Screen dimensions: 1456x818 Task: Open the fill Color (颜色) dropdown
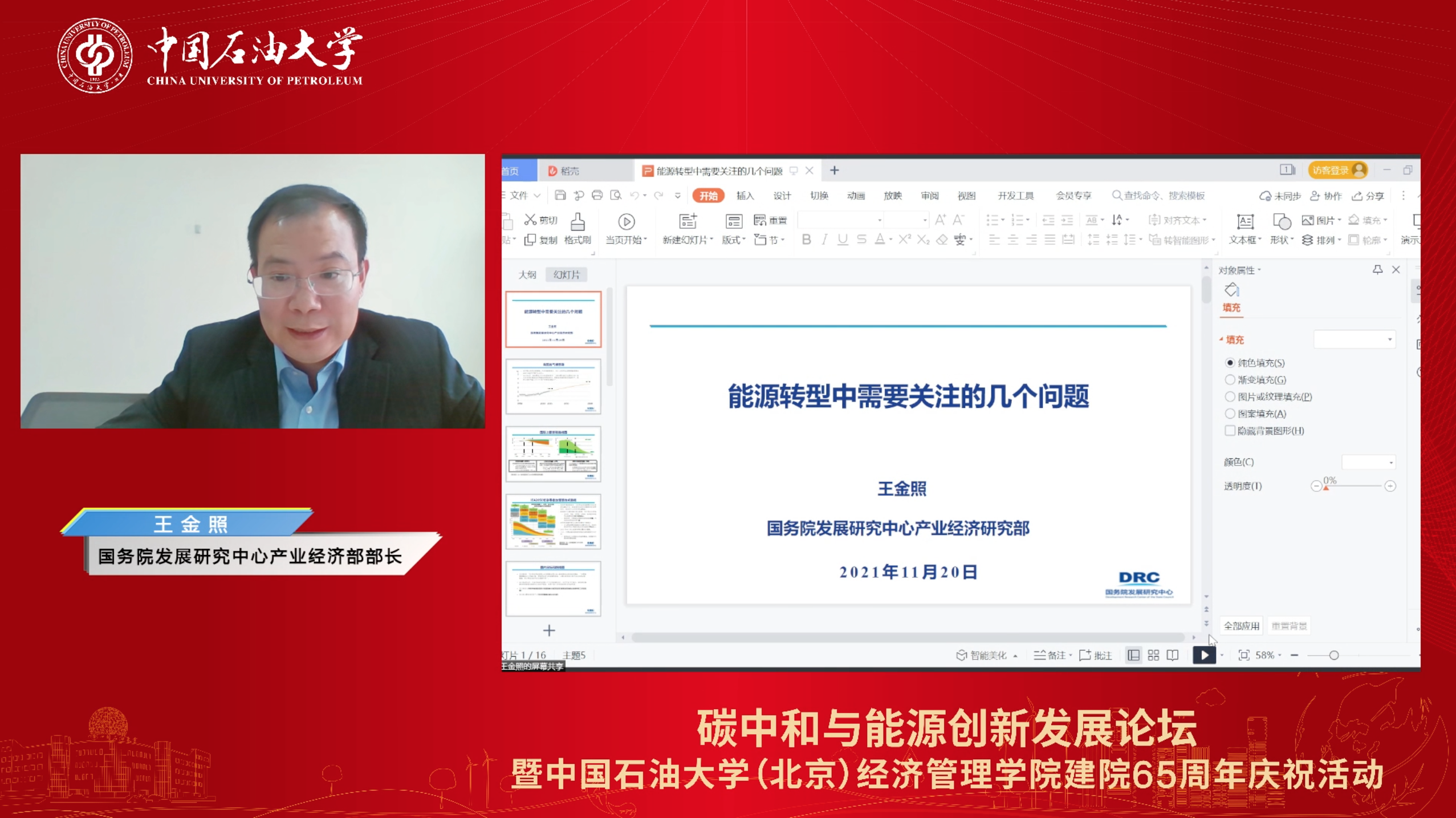click(x=1368, y=462)
